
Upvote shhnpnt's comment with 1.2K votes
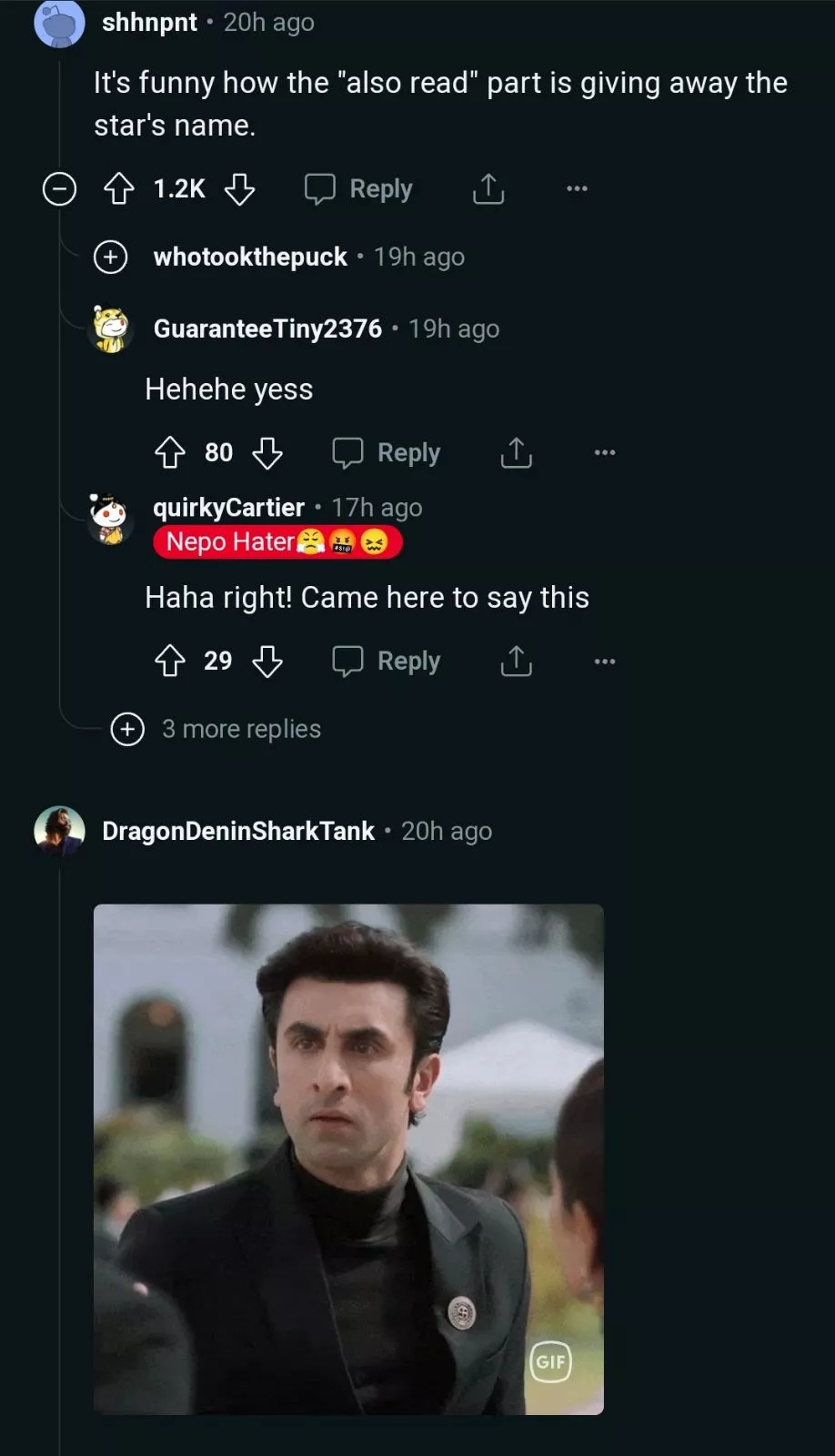coord(119,189)
